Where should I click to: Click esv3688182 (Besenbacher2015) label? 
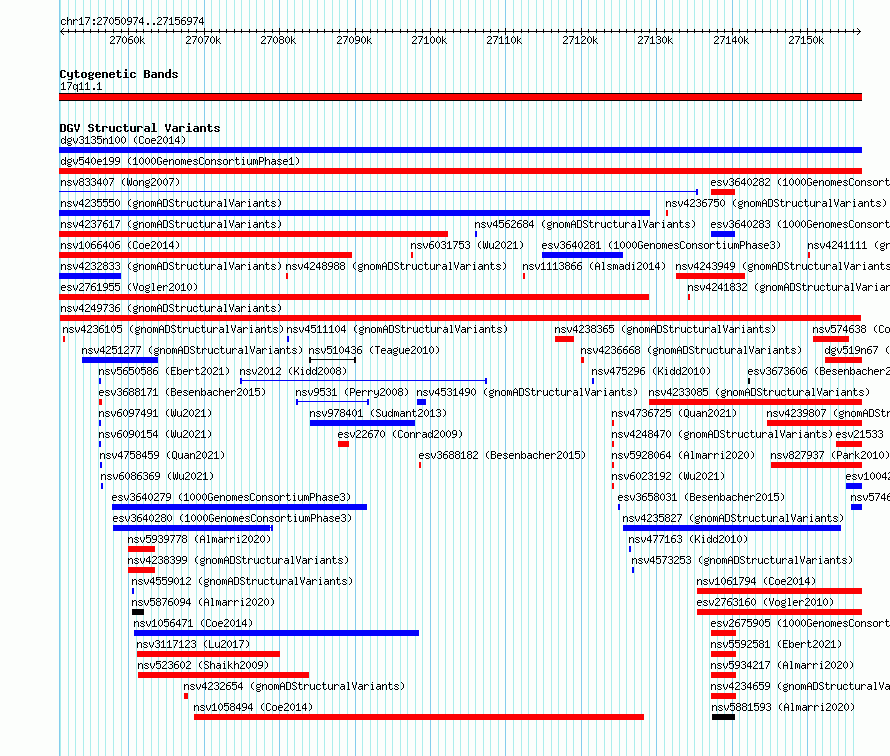502,455
